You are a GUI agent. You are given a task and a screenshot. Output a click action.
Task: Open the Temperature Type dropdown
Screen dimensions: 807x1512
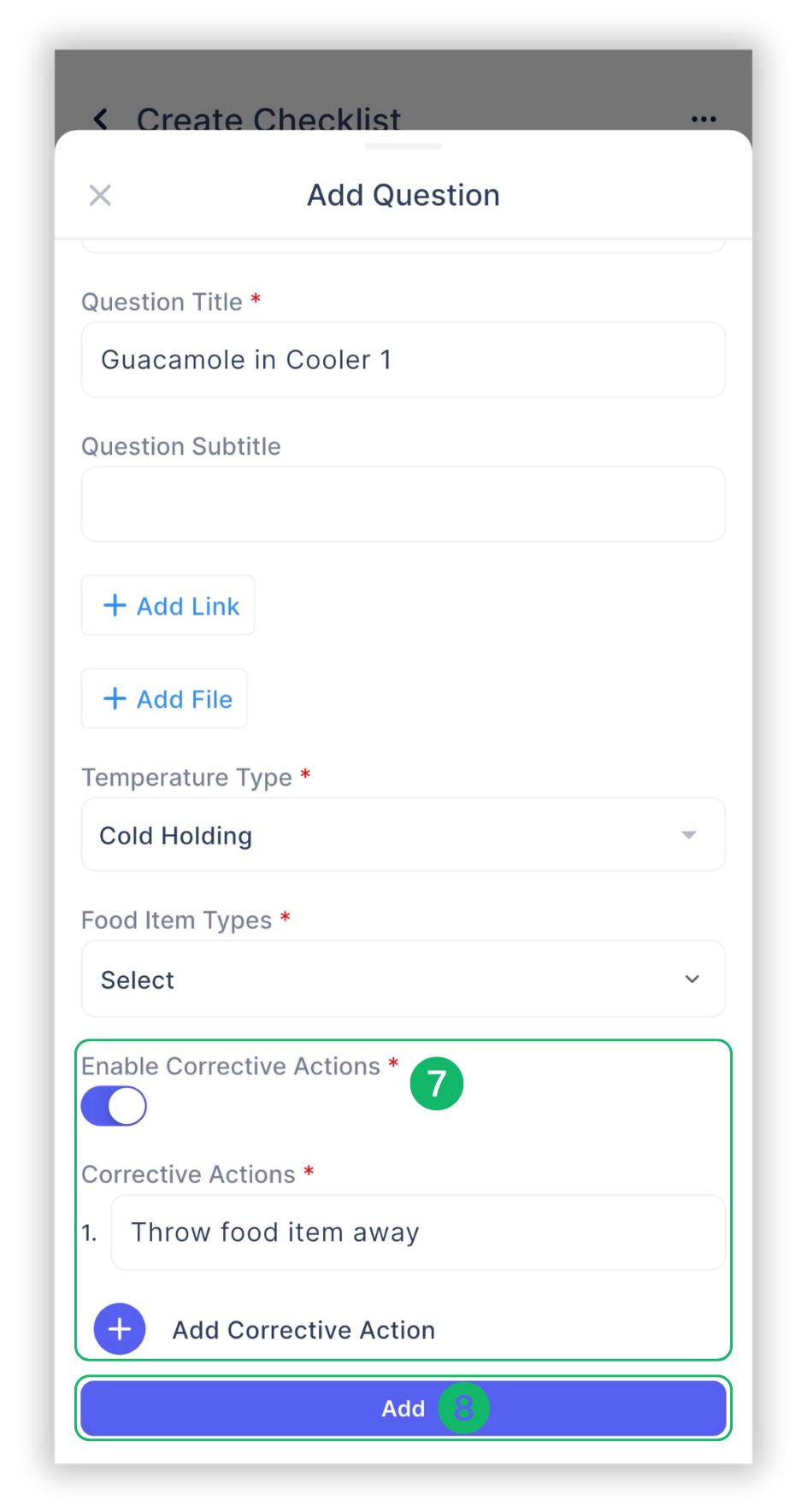tap(403, 835)
